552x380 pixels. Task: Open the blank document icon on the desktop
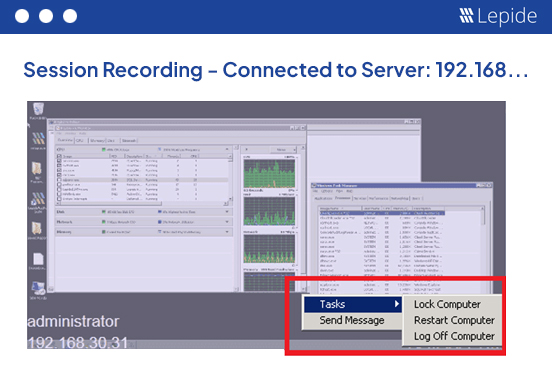click(x=38, y=260)
